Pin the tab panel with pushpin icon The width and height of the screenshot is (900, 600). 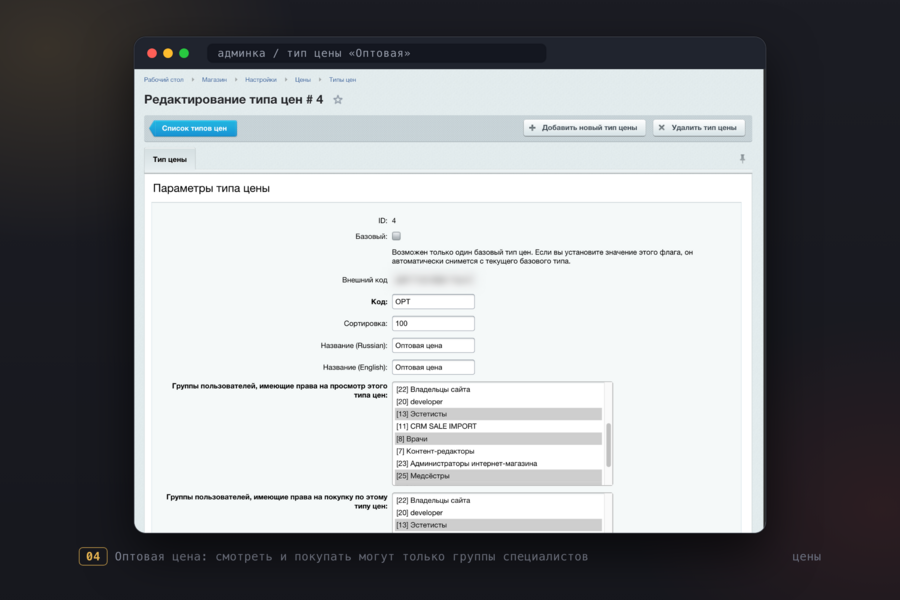pyautogui.click(x=742, y=158)
